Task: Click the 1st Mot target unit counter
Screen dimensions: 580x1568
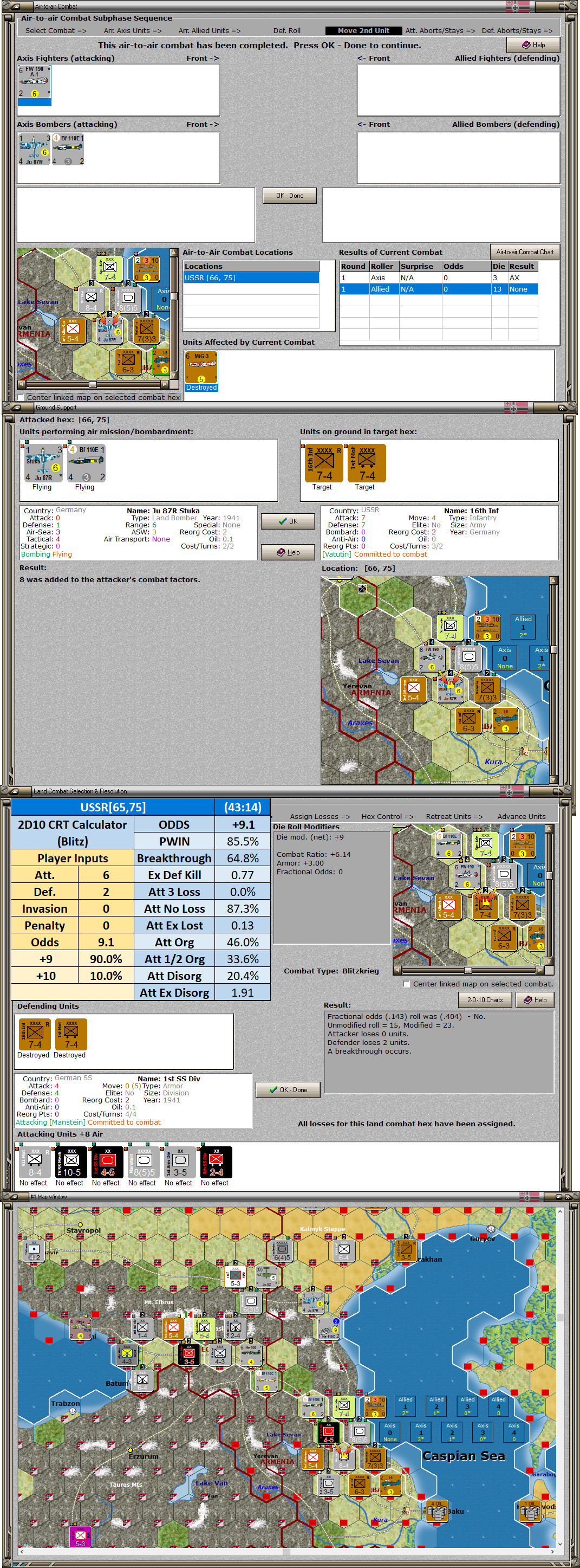Action: click(x=367, y=464)
